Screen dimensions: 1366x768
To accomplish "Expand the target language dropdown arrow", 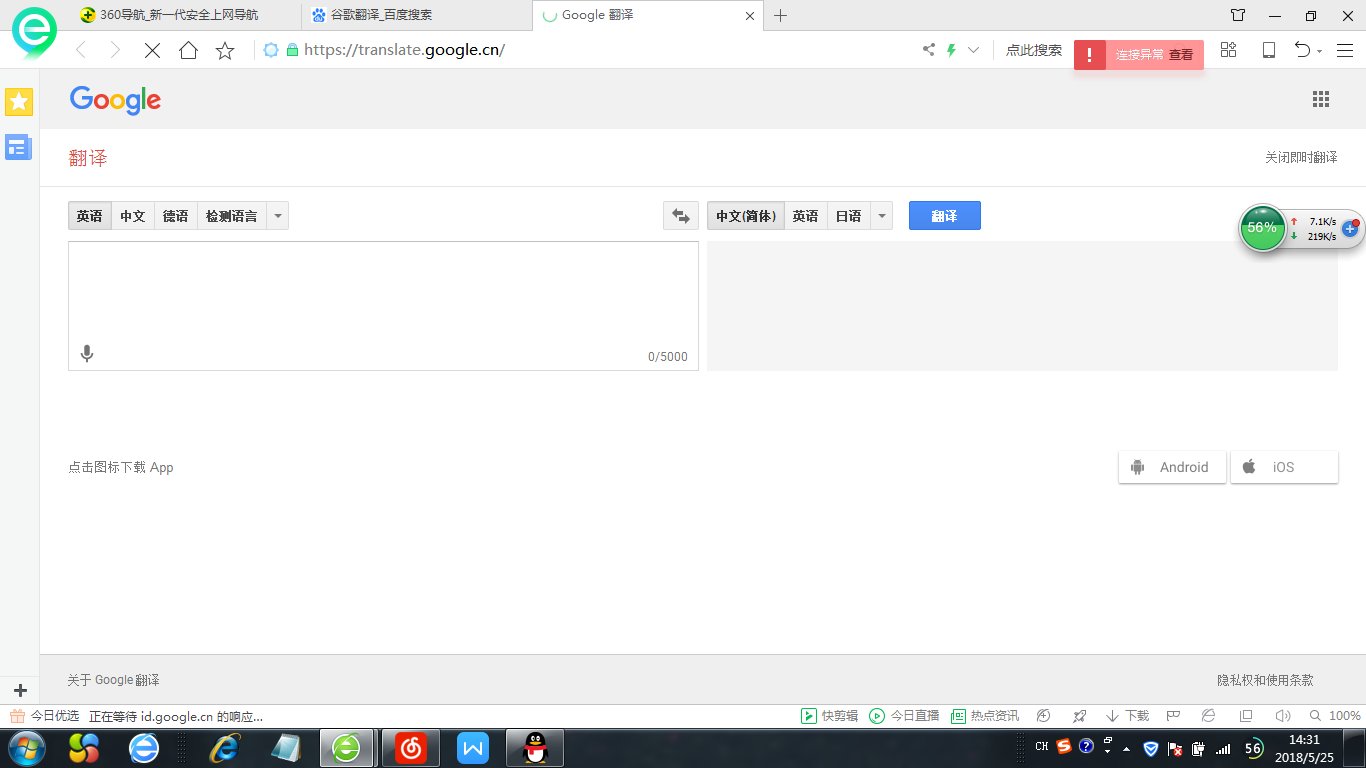I will click(x=881, y=216).
